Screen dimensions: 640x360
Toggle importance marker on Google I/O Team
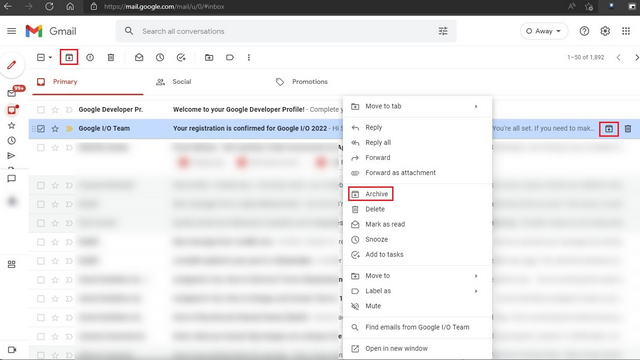click(x=69, y=129)
